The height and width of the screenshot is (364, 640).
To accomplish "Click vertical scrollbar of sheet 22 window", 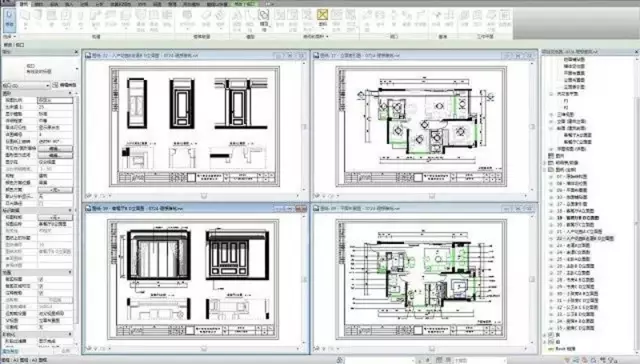I will [x=304, y=127].
